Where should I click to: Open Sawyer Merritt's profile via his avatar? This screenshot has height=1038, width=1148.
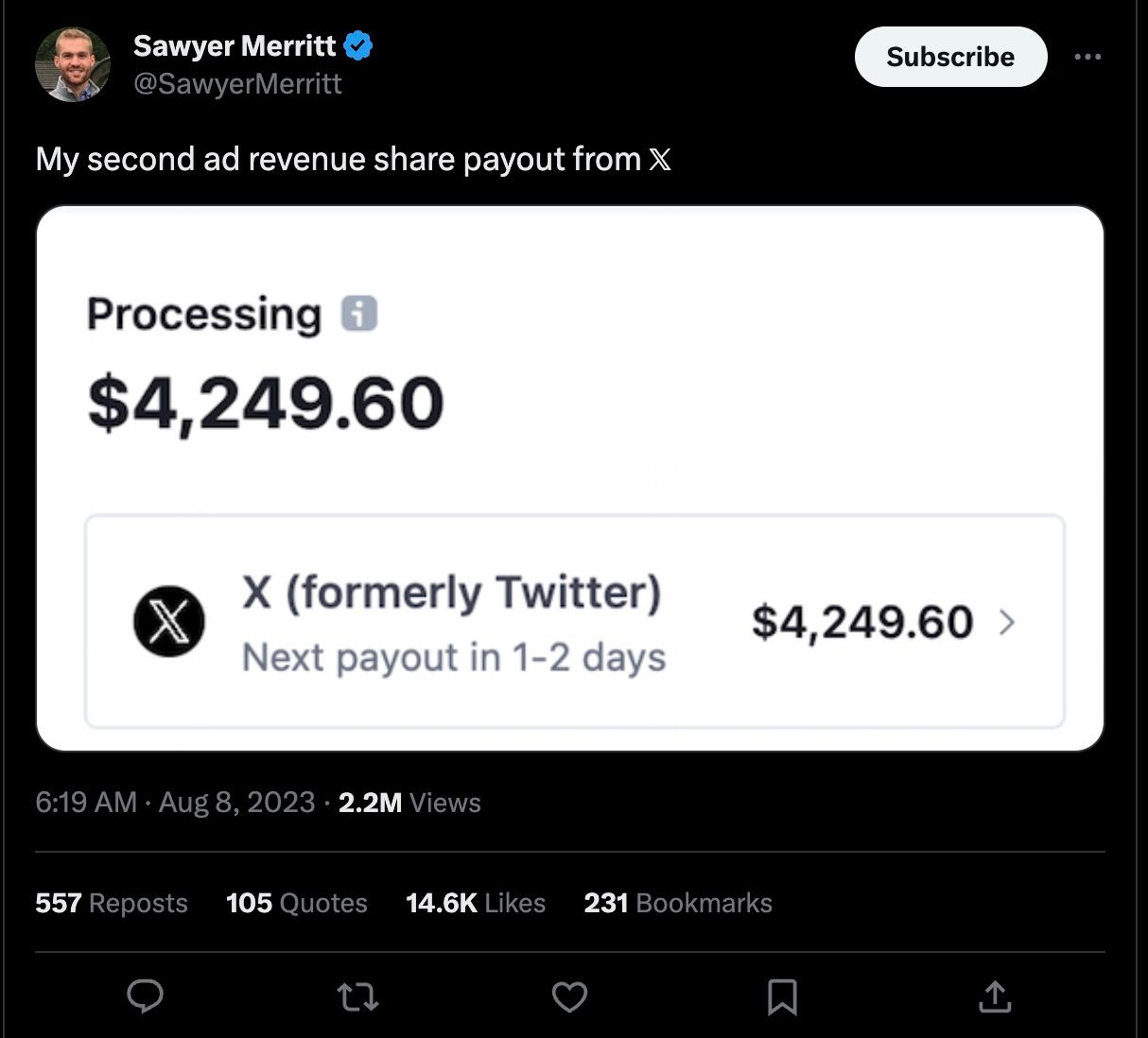[x=73, y=63]
